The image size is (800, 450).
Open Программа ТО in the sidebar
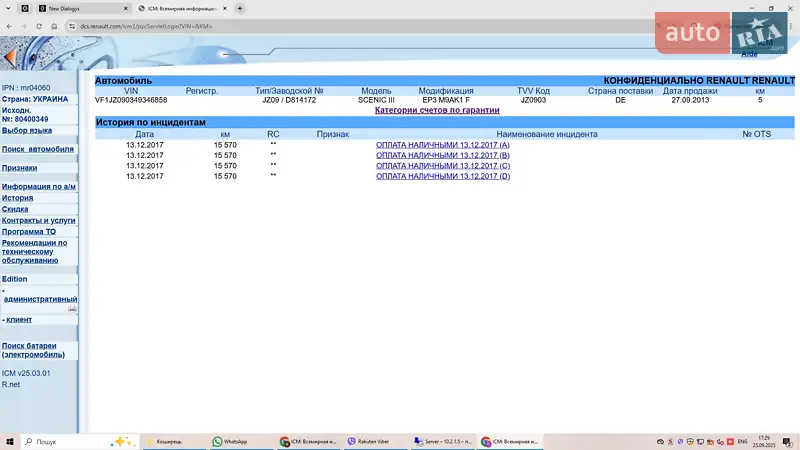[x=28, y=231]
